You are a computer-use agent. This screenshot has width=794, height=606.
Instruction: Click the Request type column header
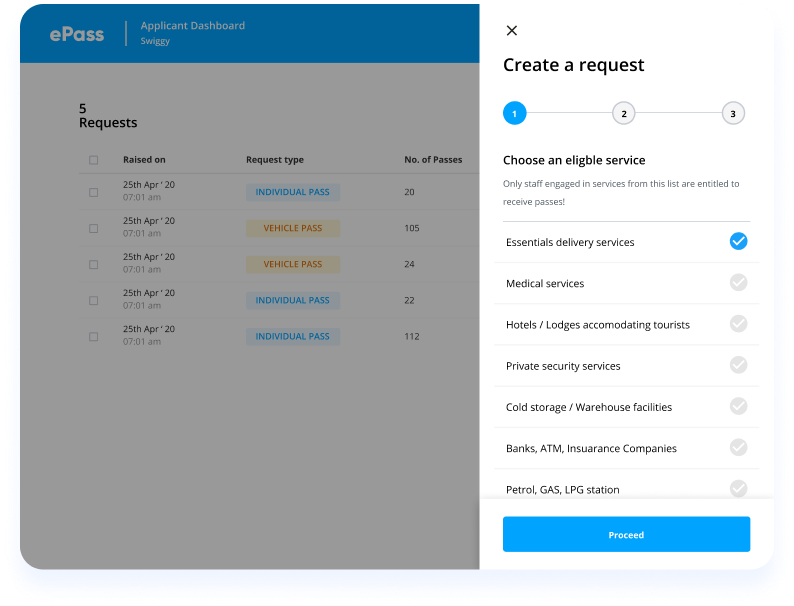tap(274, 160)
